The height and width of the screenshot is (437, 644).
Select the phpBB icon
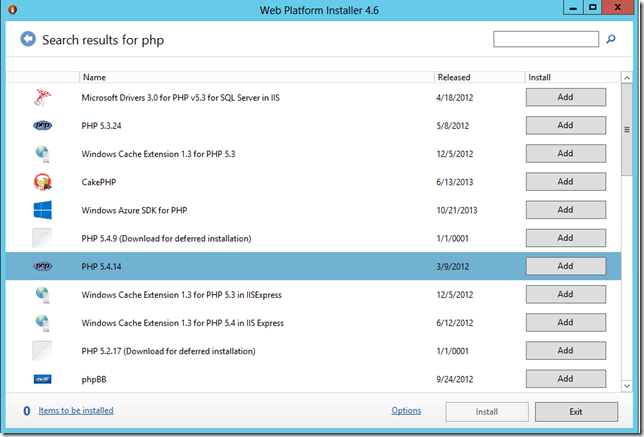pos(42,379)
